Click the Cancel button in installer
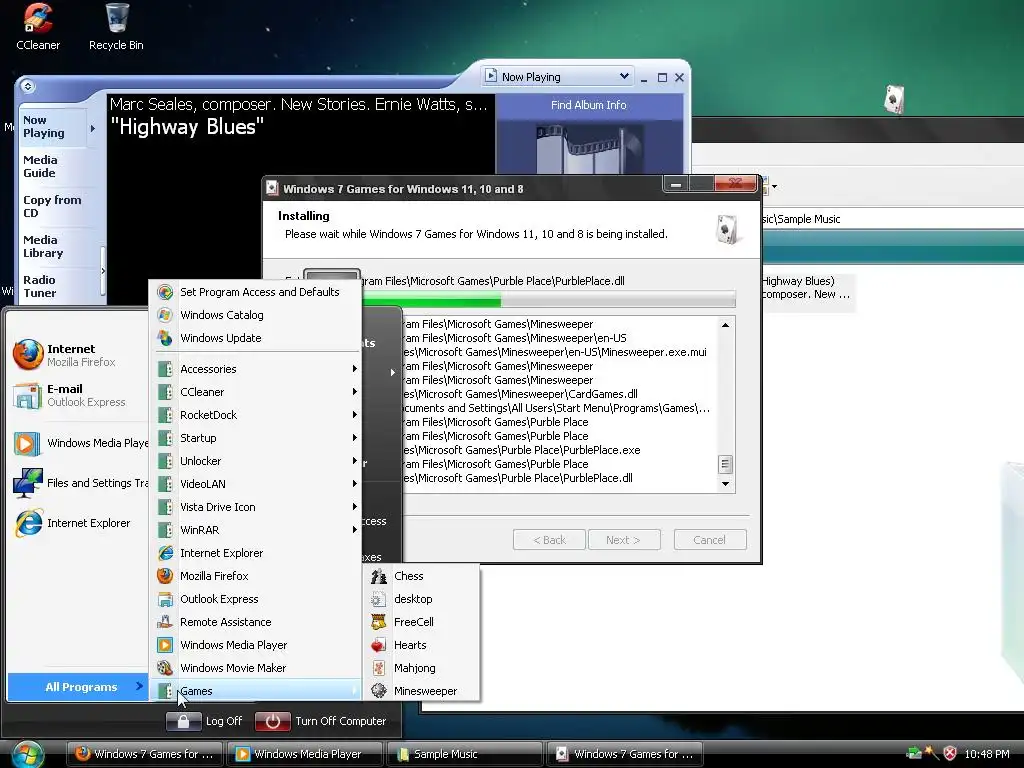This screenshot has width=1024, height=768. [710, 540]
